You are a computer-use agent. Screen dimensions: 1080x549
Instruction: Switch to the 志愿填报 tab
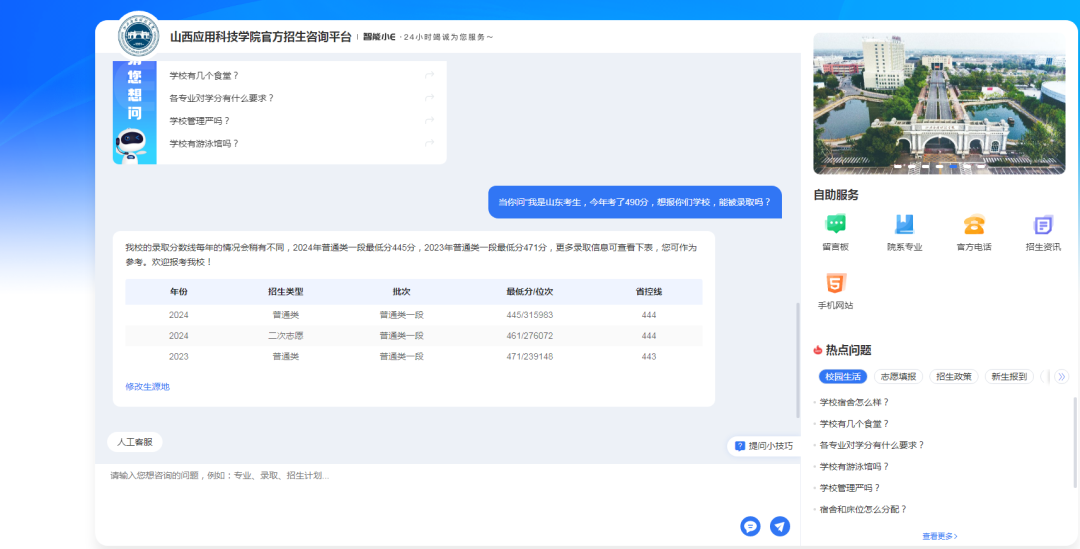click(x=897, y=377)
